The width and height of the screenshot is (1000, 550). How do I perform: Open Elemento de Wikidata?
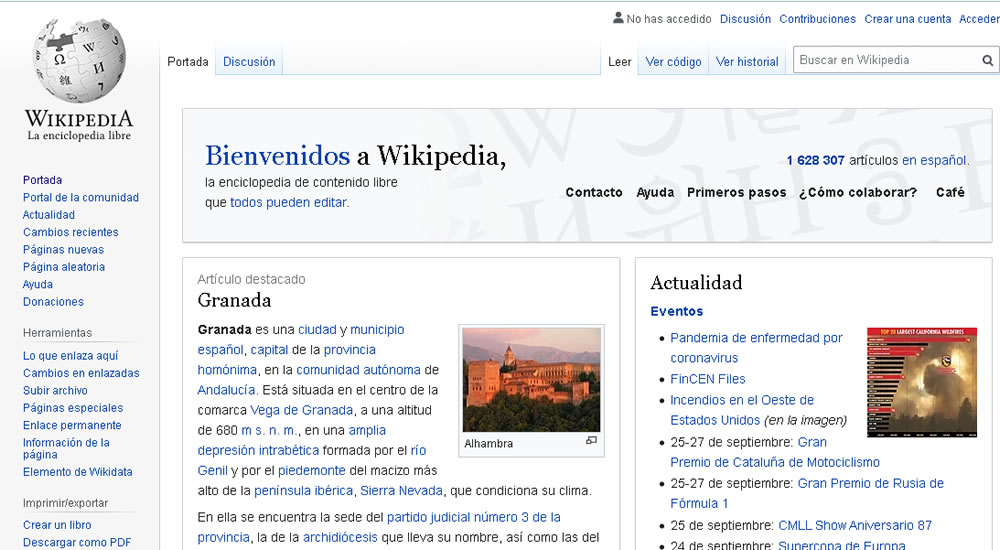pos(78,472)
